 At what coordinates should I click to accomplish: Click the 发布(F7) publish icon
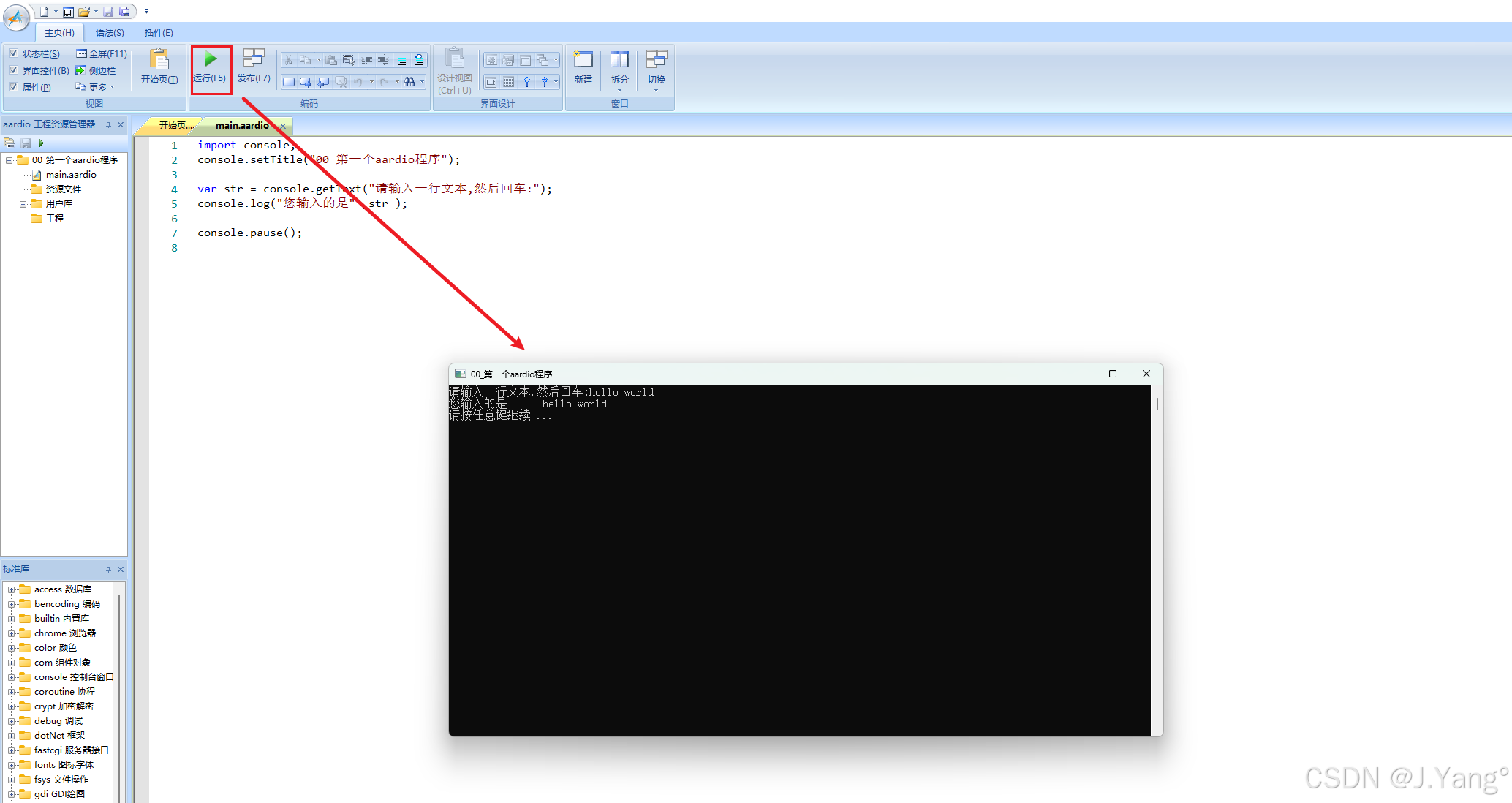(x=254, y=59)
